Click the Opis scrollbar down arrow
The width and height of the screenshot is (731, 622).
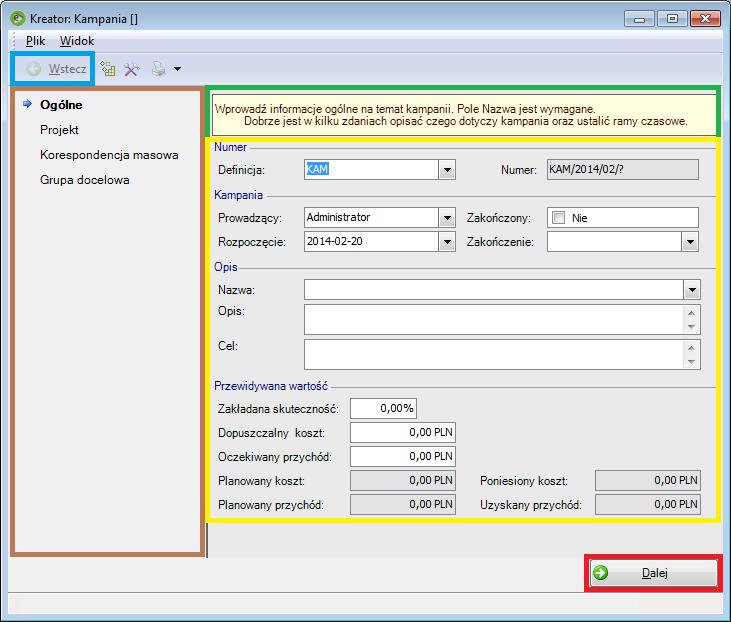pyautogui.click(x=691, y=327)
